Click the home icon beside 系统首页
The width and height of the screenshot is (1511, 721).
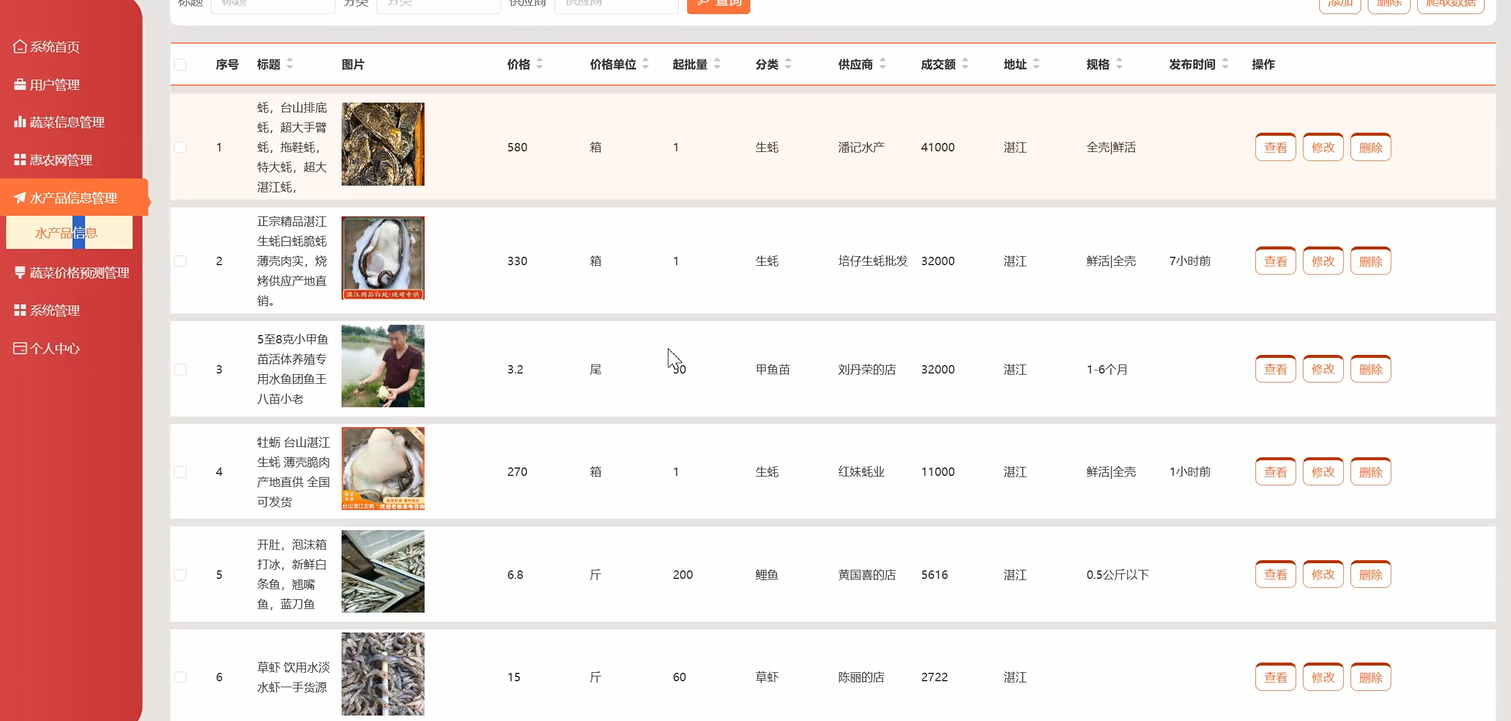click(x=20, y=47)
